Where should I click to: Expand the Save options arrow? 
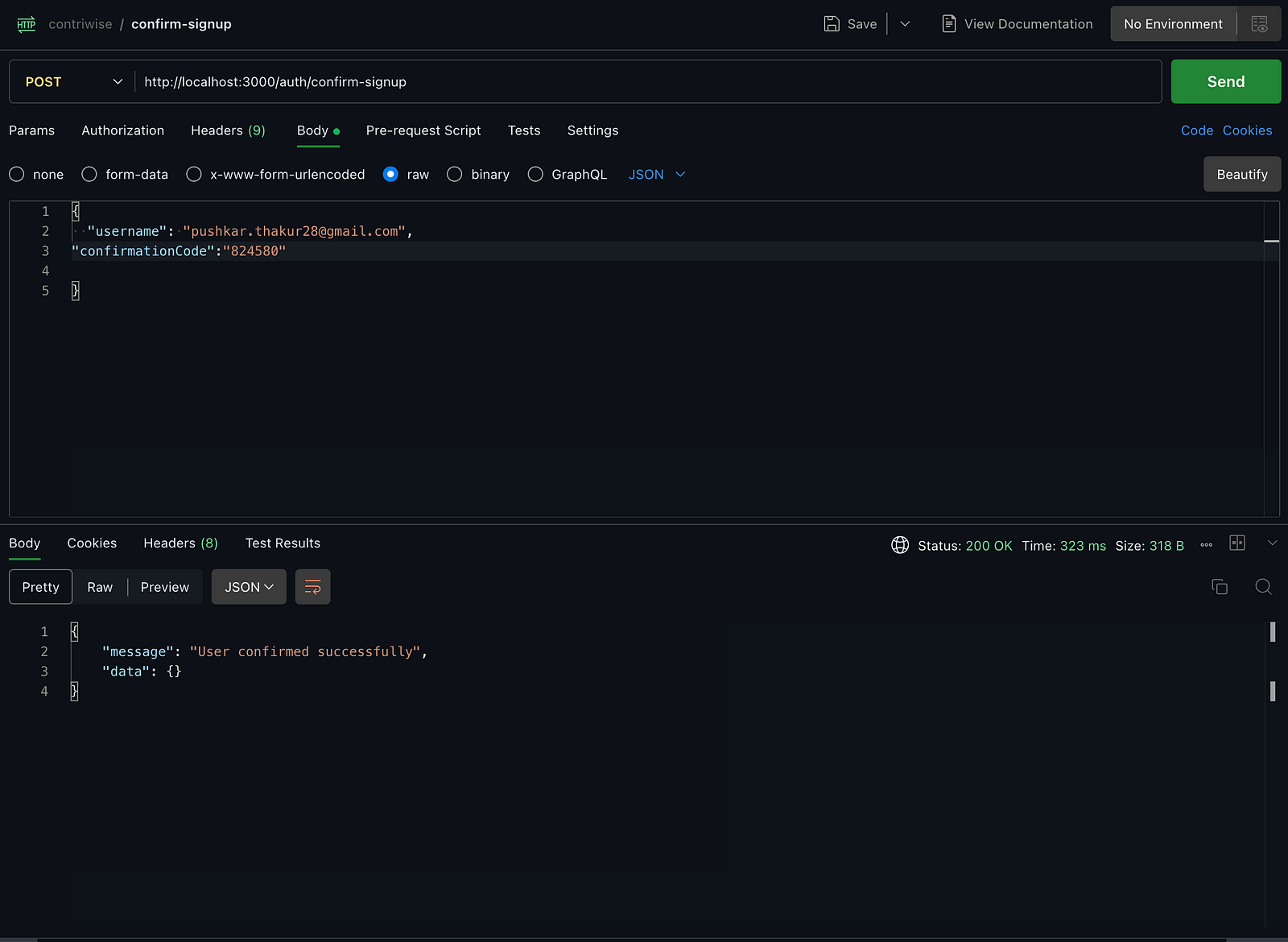(x=905, y=24)
